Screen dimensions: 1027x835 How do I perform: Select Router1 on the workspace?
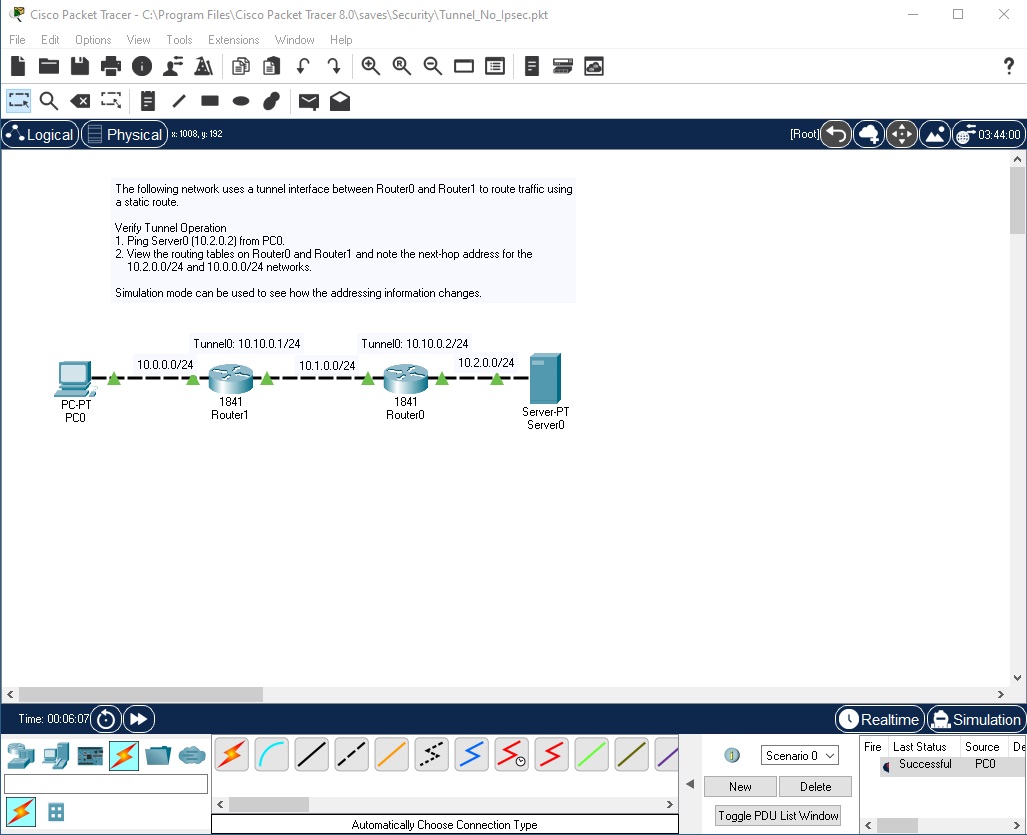(x=231, y=380)
